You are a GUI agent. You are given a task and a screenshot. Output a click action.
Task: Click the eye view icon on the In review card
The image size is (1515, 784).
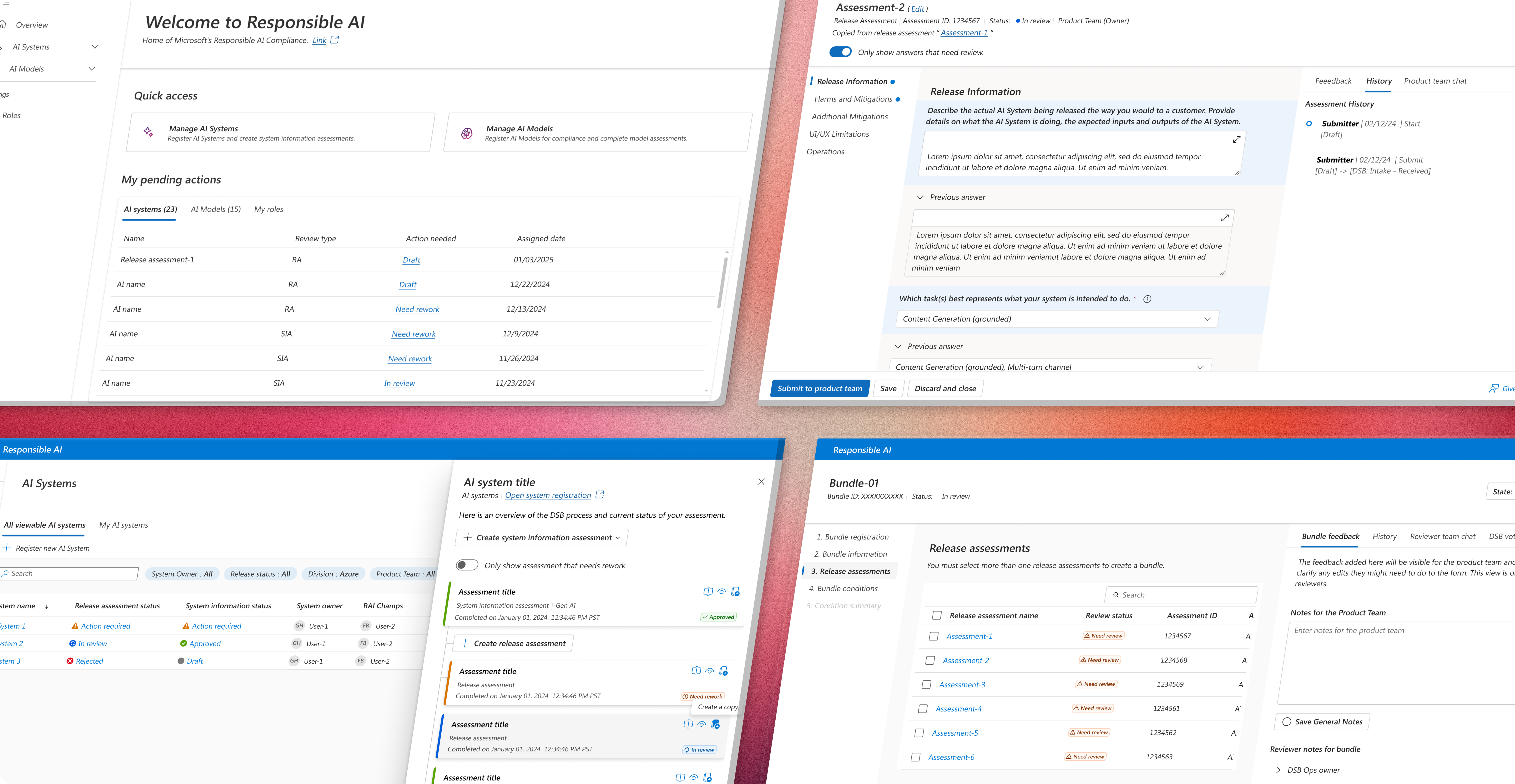click(702, 724)
